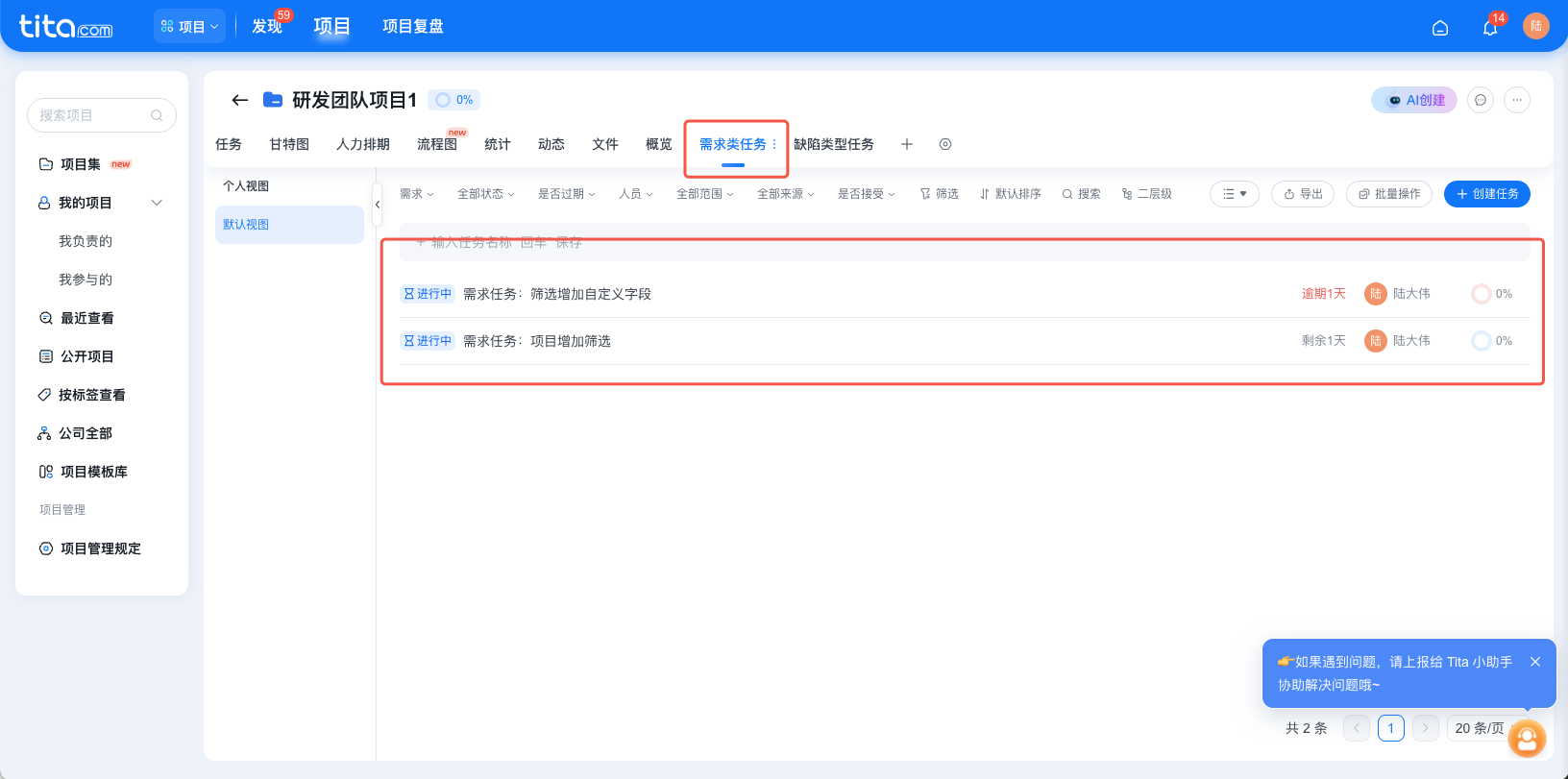Open 最近查看 in sidebar
The height and width of the screenshot is (779, 1568).
[77, 318]
